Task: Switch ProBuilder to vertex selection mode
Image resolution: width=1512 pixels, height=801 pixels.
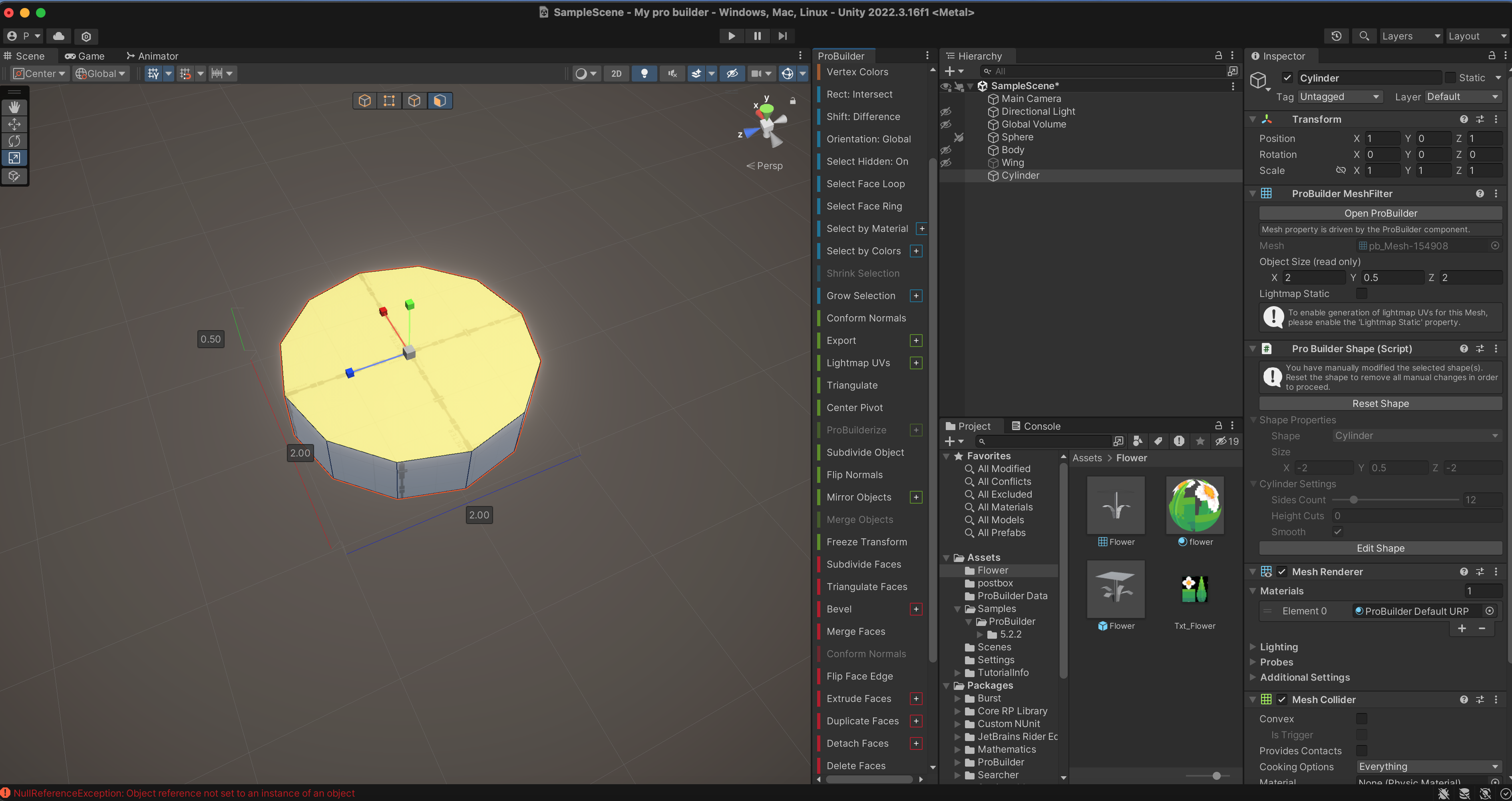Action: [389, 100]
